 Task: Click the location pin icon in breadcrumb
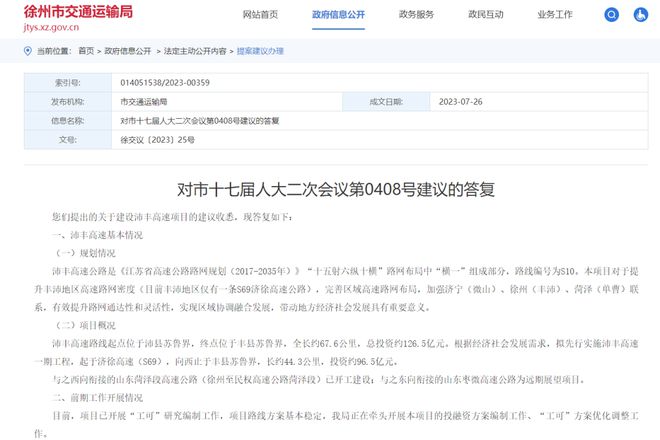pos(28,51)
